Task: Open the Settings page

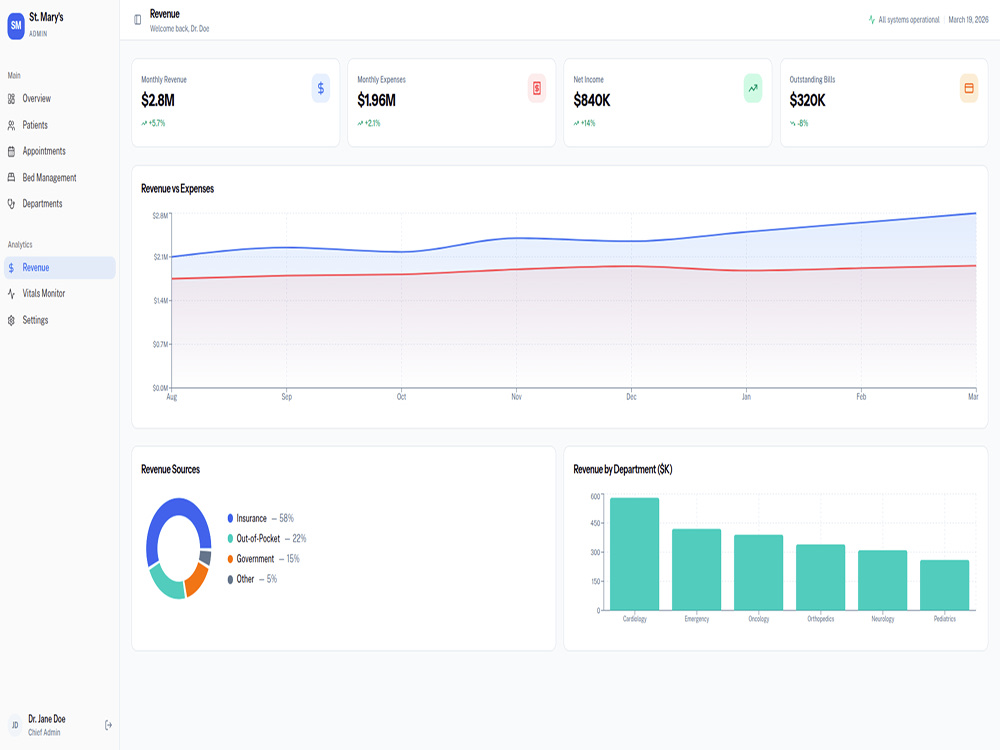Action: coord(60,320)
